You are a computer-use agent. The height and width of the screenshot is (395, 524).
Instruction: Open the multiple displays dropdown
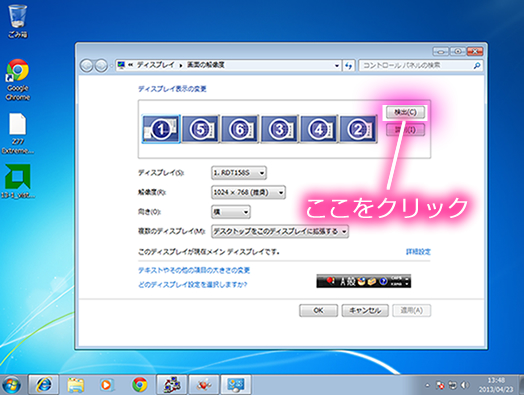click(x=280, y=231)
